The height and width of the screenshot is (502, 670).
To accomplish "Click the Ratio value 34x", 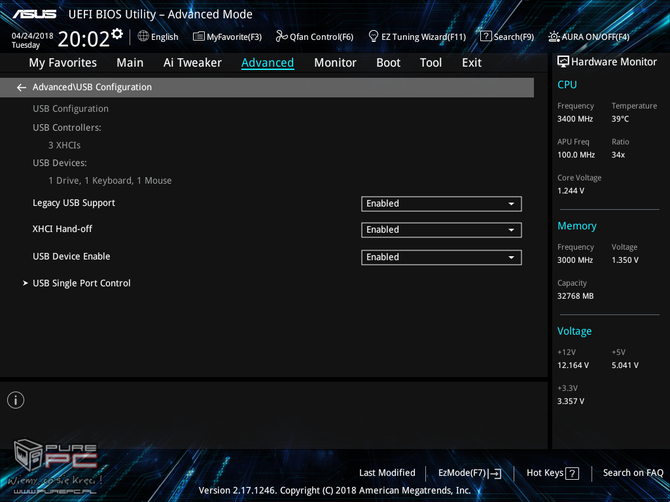I will tap(618, 155).
